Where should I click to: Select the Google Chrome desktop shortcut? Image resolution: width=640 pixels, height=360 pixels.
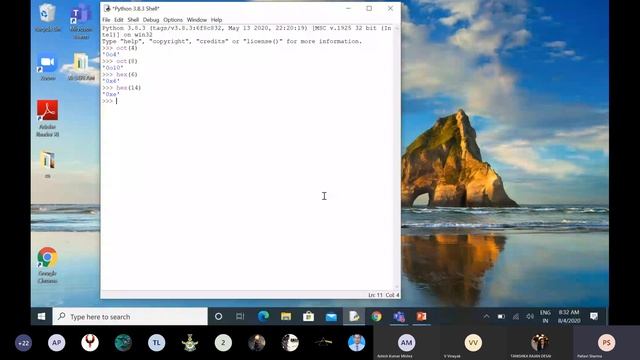click(x=47, y=265)
